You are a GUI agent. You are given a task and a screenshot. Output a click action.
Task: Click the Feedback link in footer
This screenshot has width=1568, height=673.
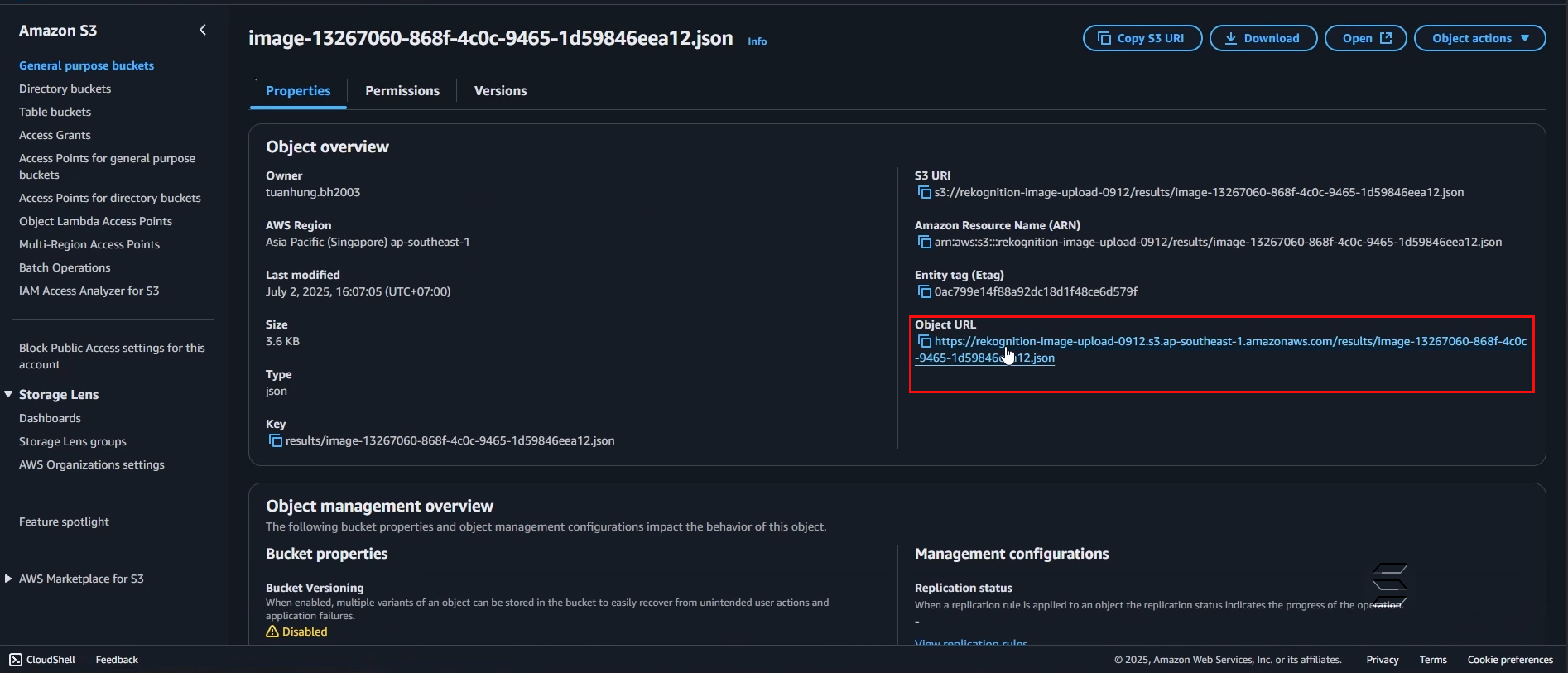click(x=117, y=660)
